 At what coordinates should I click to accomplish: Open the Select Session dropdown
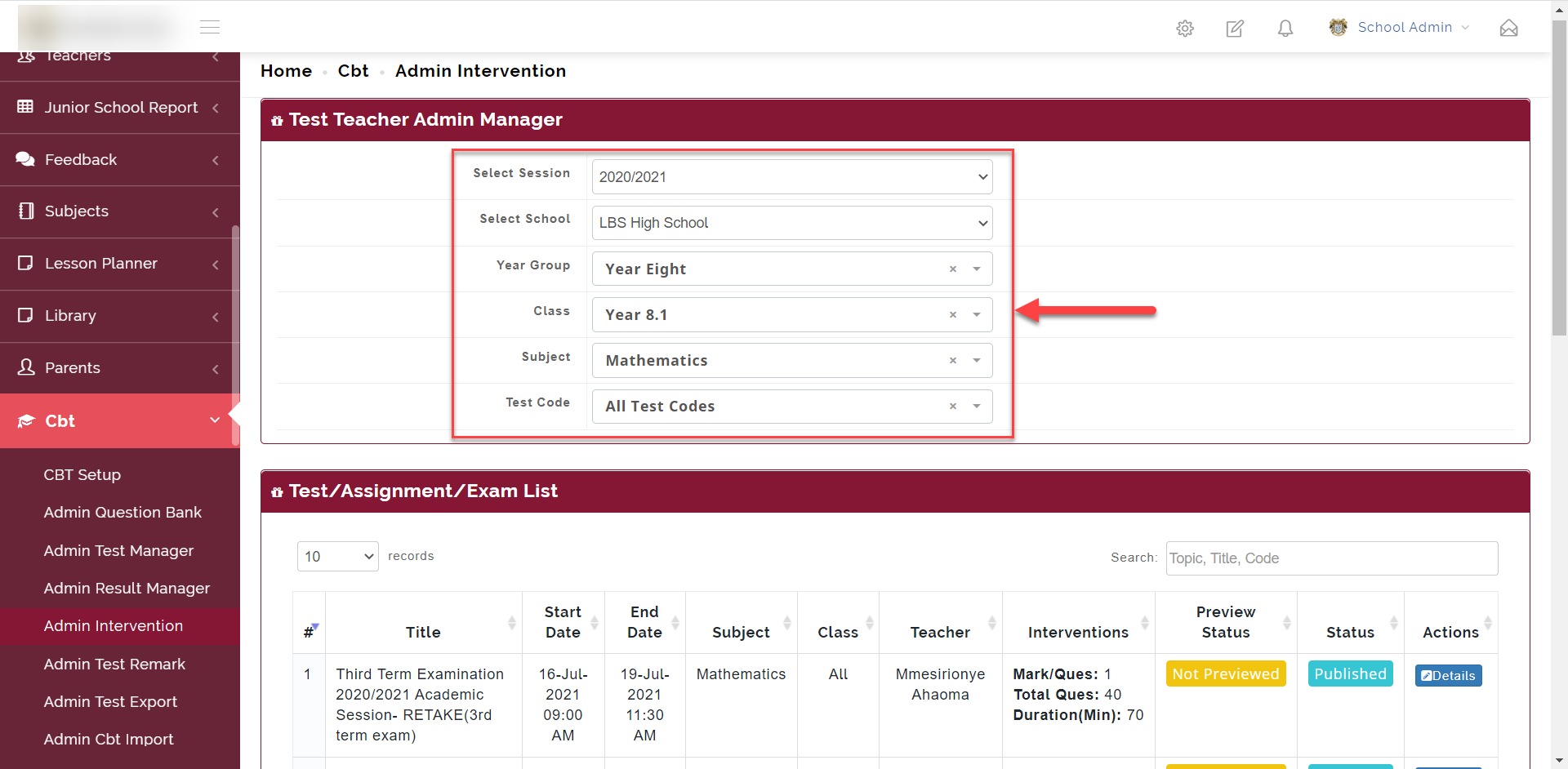click(792, 177)
